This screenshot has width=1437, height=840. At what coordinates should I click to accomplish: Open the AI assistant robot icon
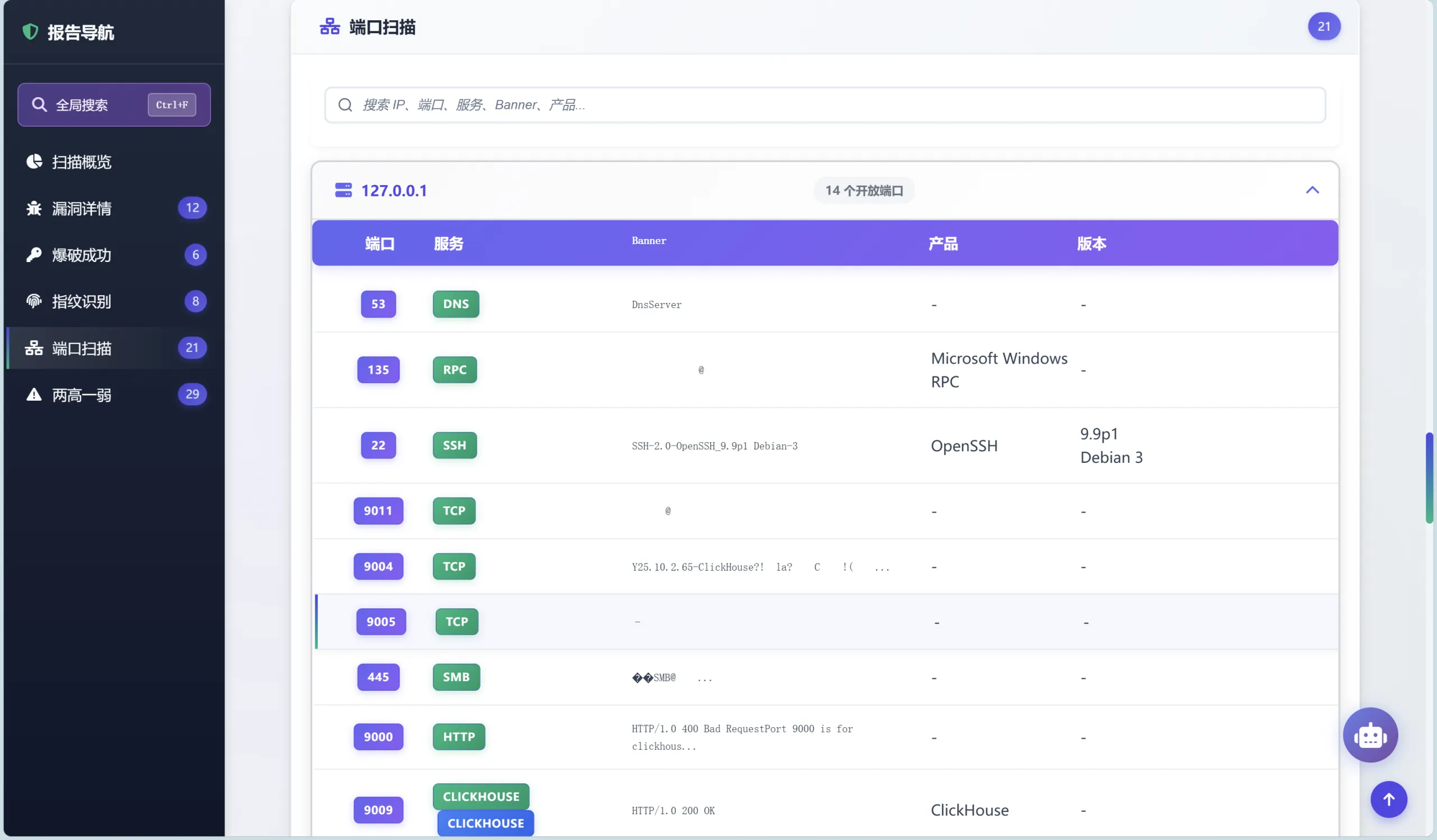tap(1370, 735)
